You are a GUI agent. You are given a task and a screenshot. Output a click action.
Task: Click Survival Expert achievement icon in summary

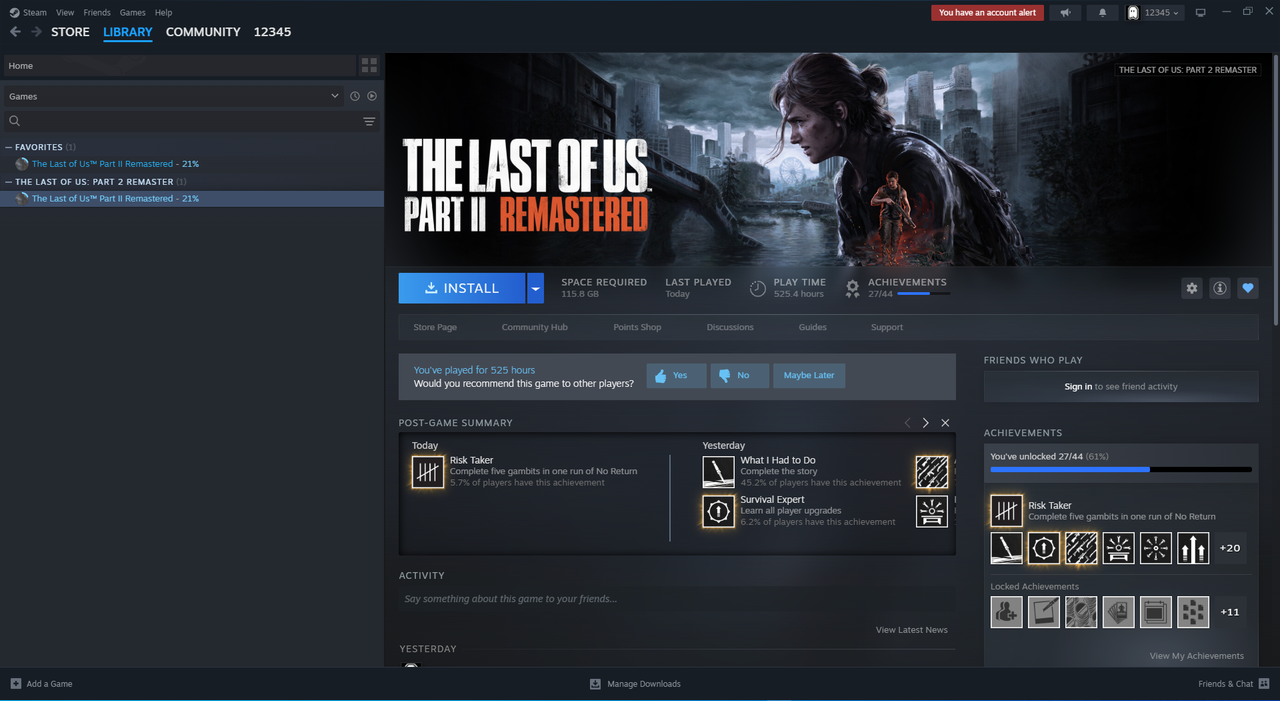point(718,511)
